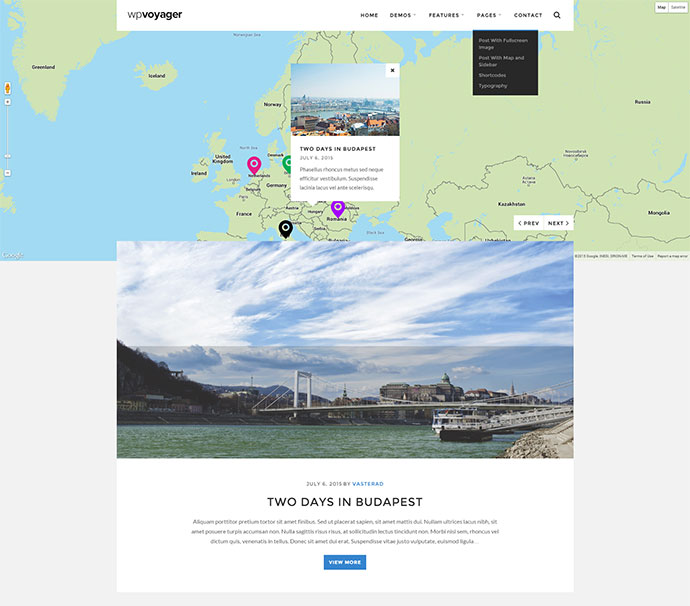
Task: Click the wpvoyager logo
Action: [x=154, y=15]
